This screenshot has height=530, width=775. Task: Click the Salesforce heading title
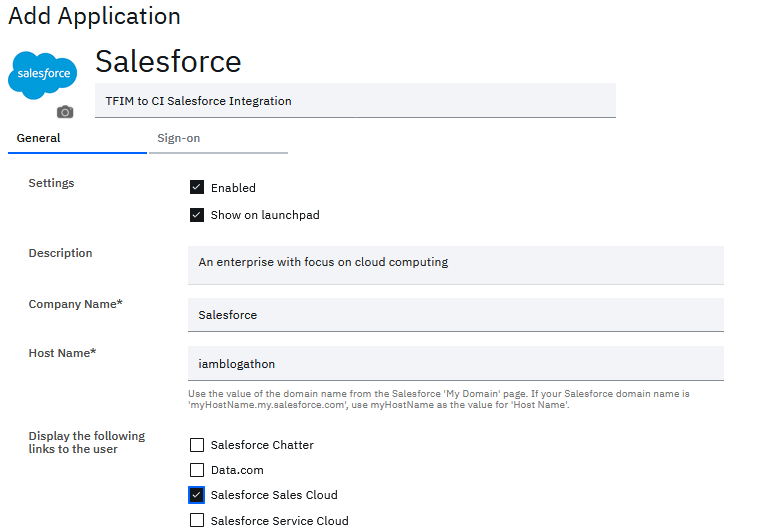click(168, 61)
